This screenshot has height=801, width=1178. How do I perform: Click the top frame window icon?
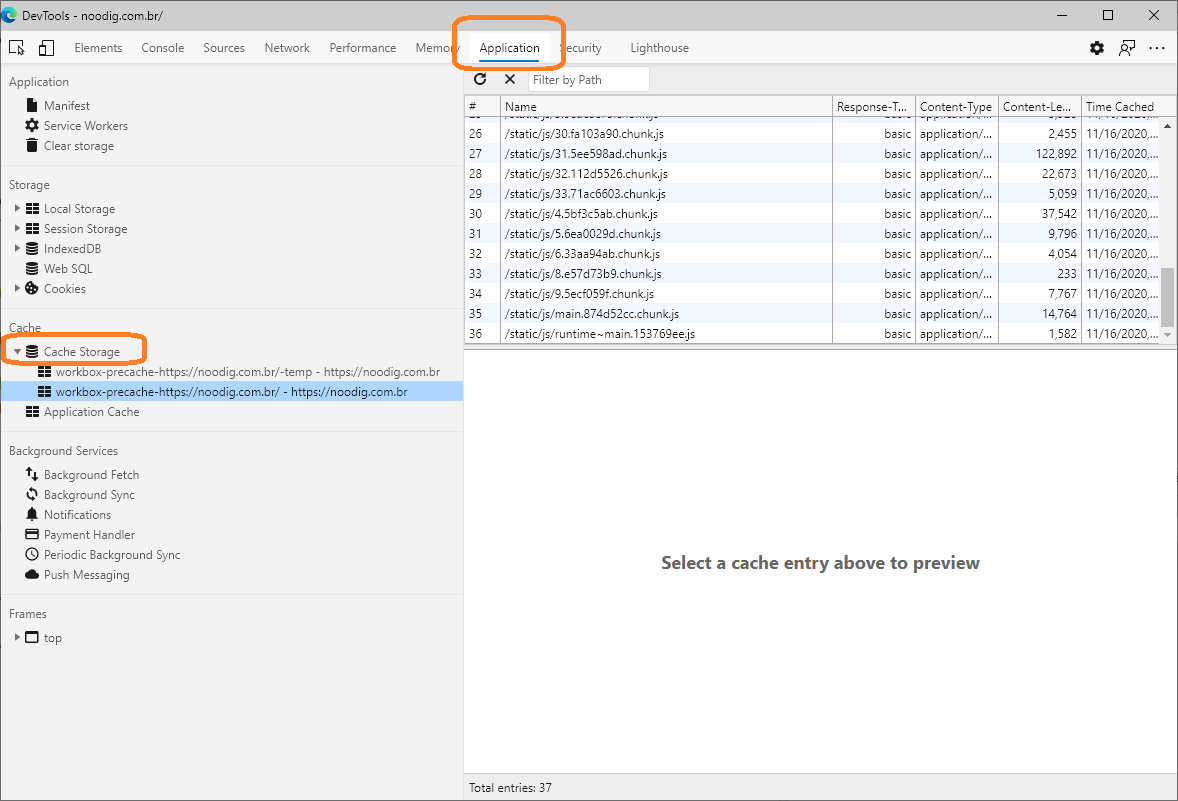[x=32, y=637]
